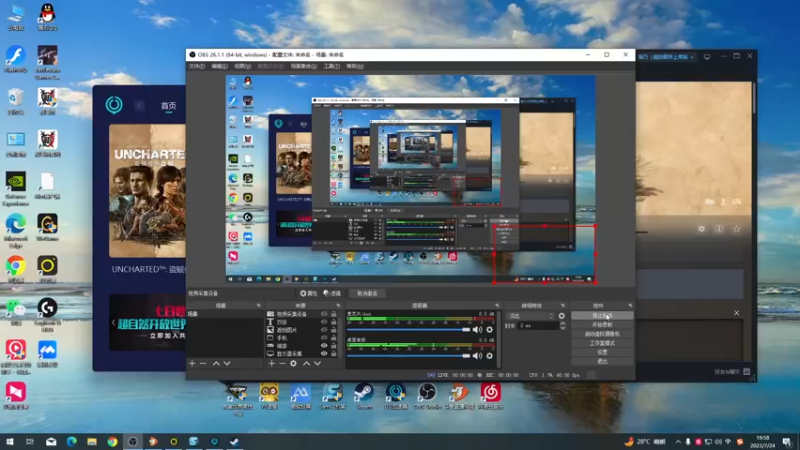
Task: Expand the dropdown in the right window title bar
Action: [692, 57]
